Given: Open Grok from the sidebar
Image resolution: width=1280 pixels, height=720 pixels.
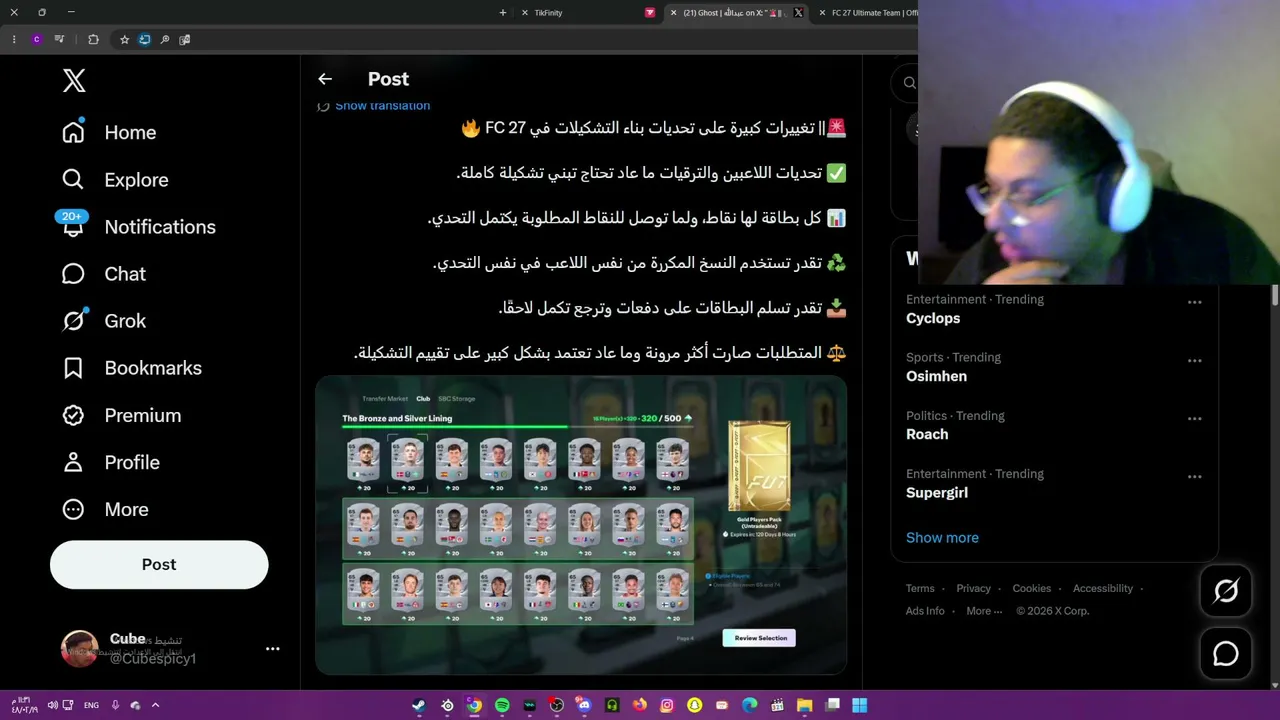Looking at the screenshot, I should pyautogui.click(x=103, y=321).
